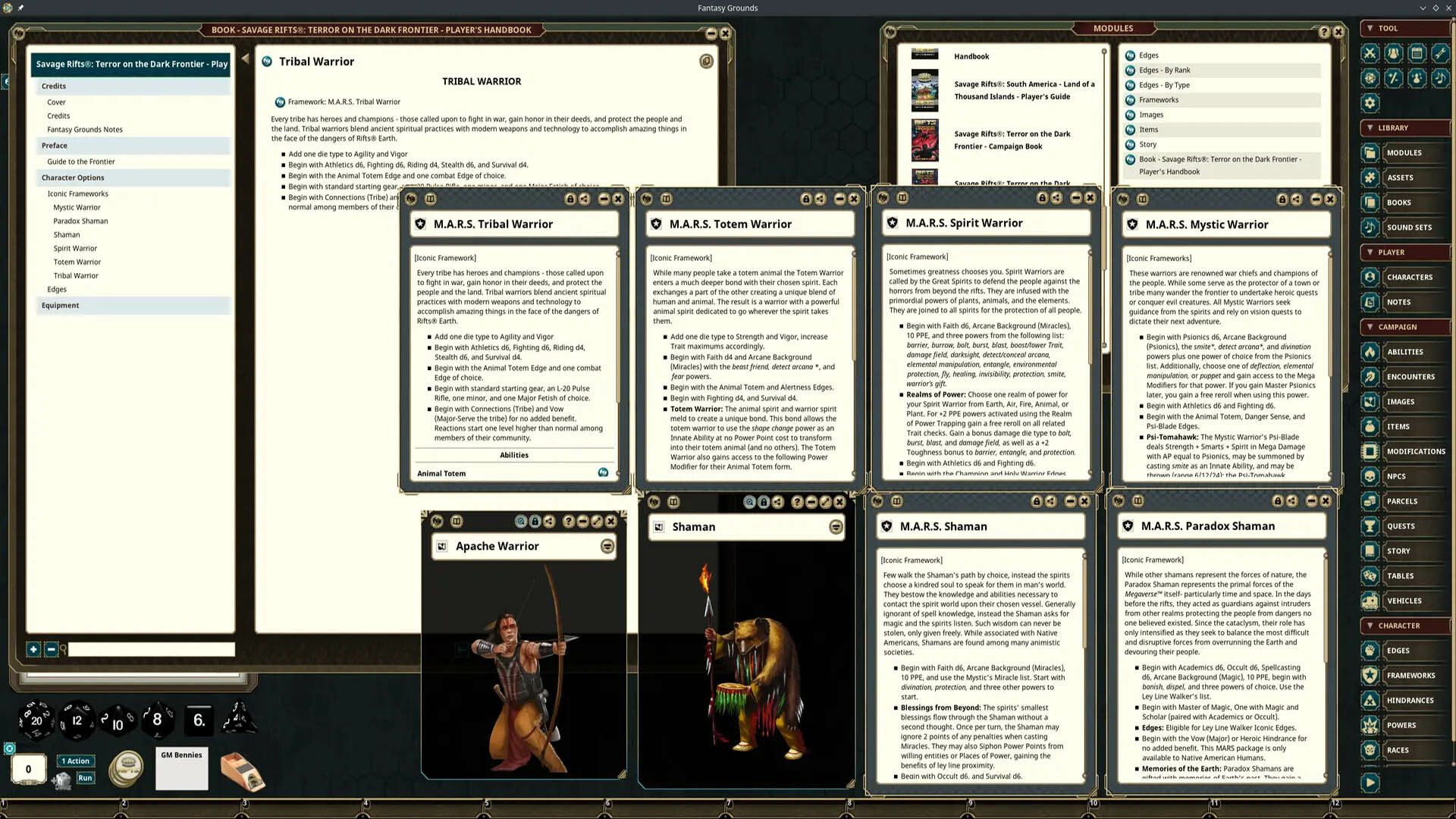Roll the d20 die in the dice tray
This screenshot has width=1456, height=819.
pyautogui.click(x=36, y=720)
